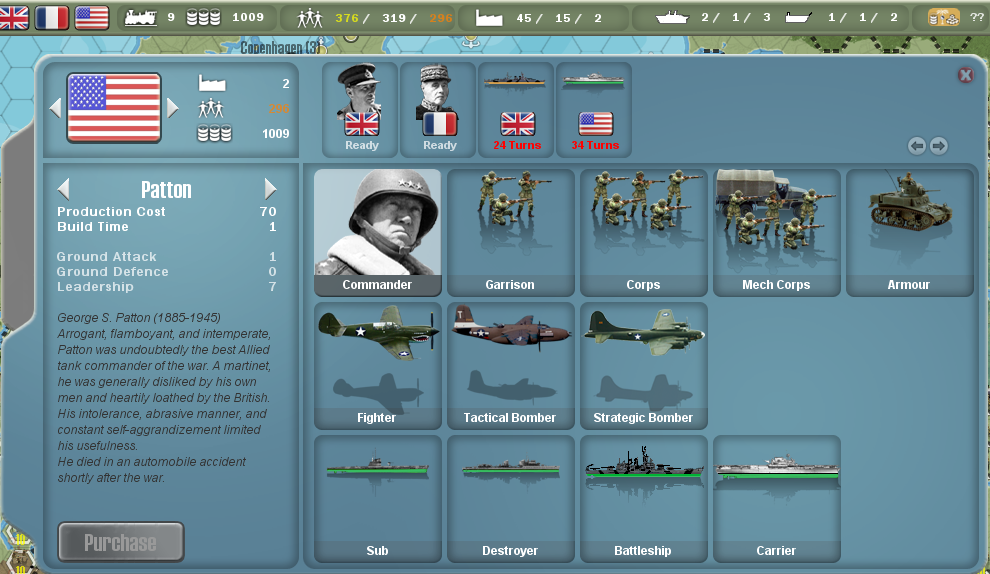Image resolution: width=990 pixels, height=574 pixels.
Task: Click the 1009 value in top bar
Action: (x=248, y=18)
